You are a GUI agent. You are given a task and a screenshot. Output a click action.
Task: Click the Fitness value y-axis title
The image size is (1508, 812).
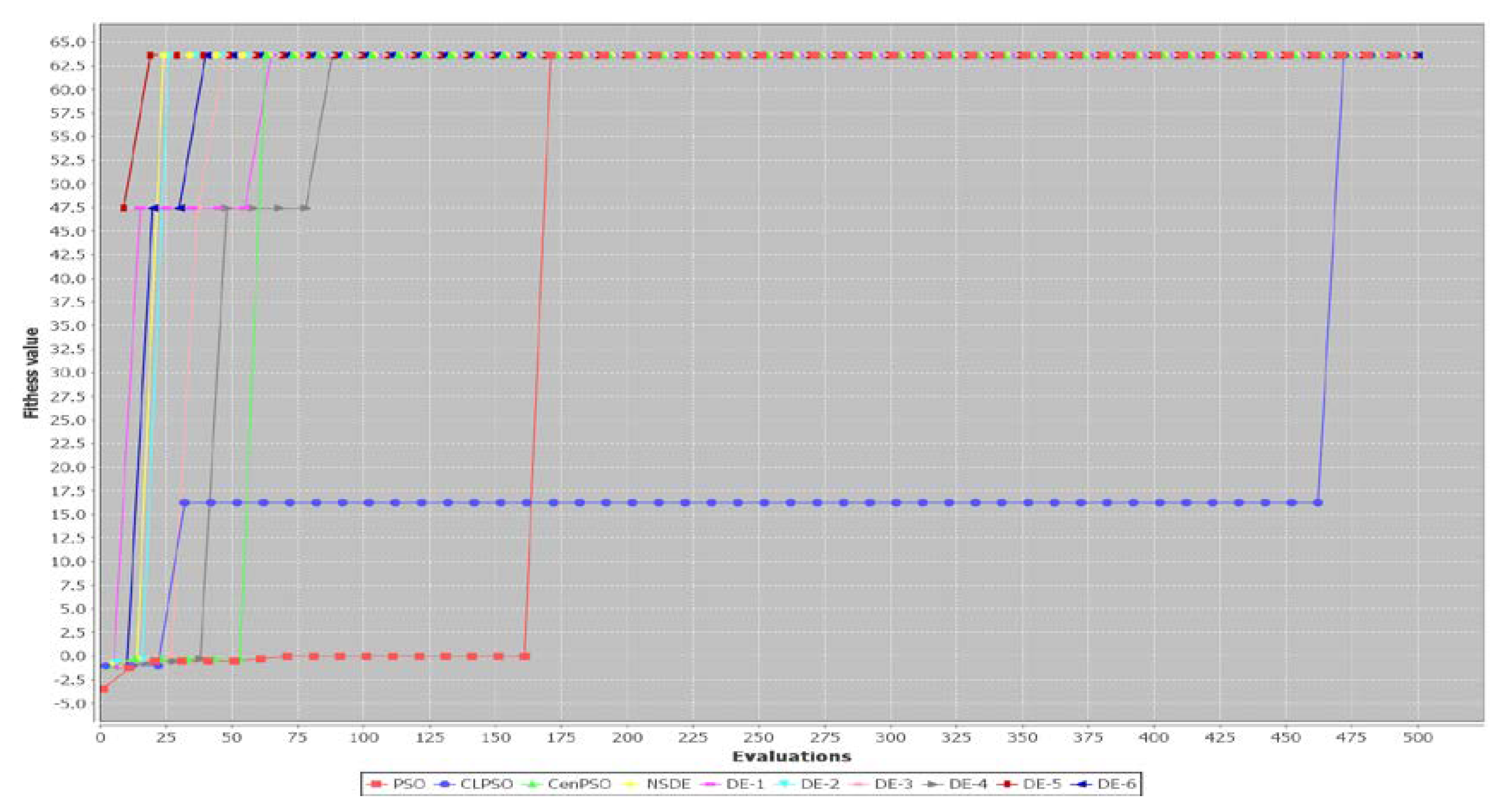pyautogui.click(x=31, y=373)
